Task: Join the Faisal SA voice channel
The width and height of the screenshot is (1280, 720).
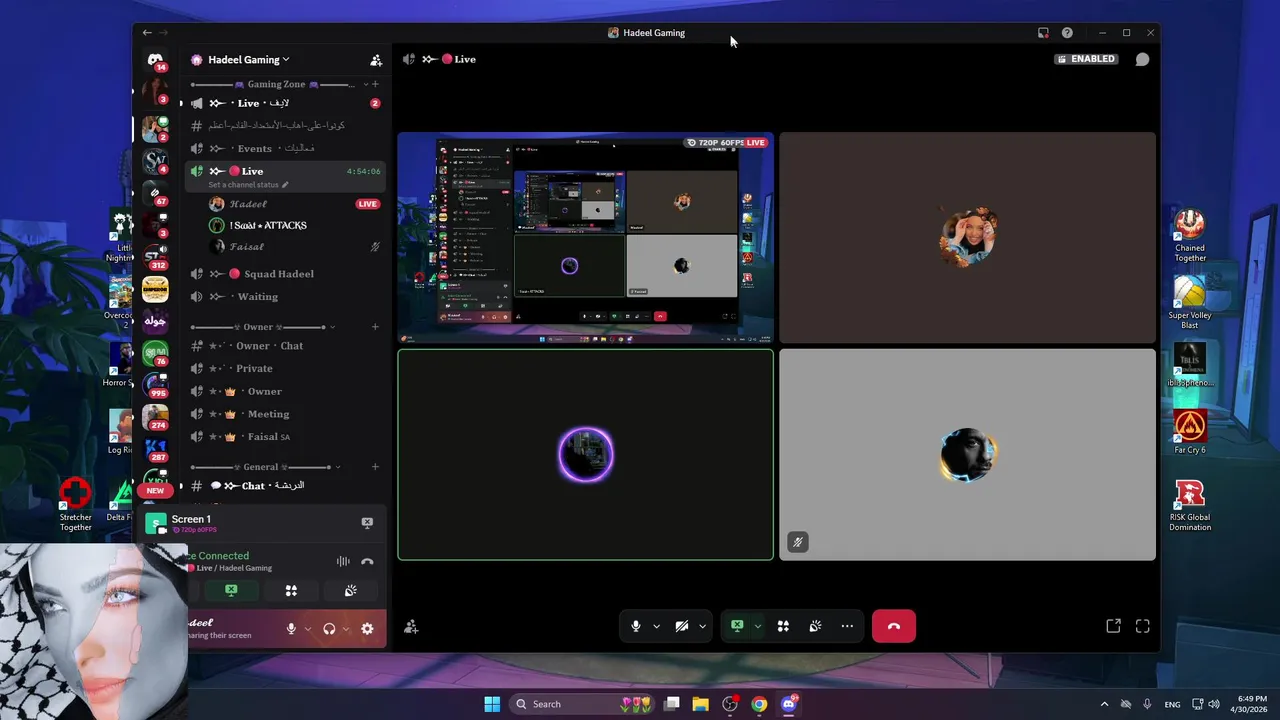Action: pos(285,437)
